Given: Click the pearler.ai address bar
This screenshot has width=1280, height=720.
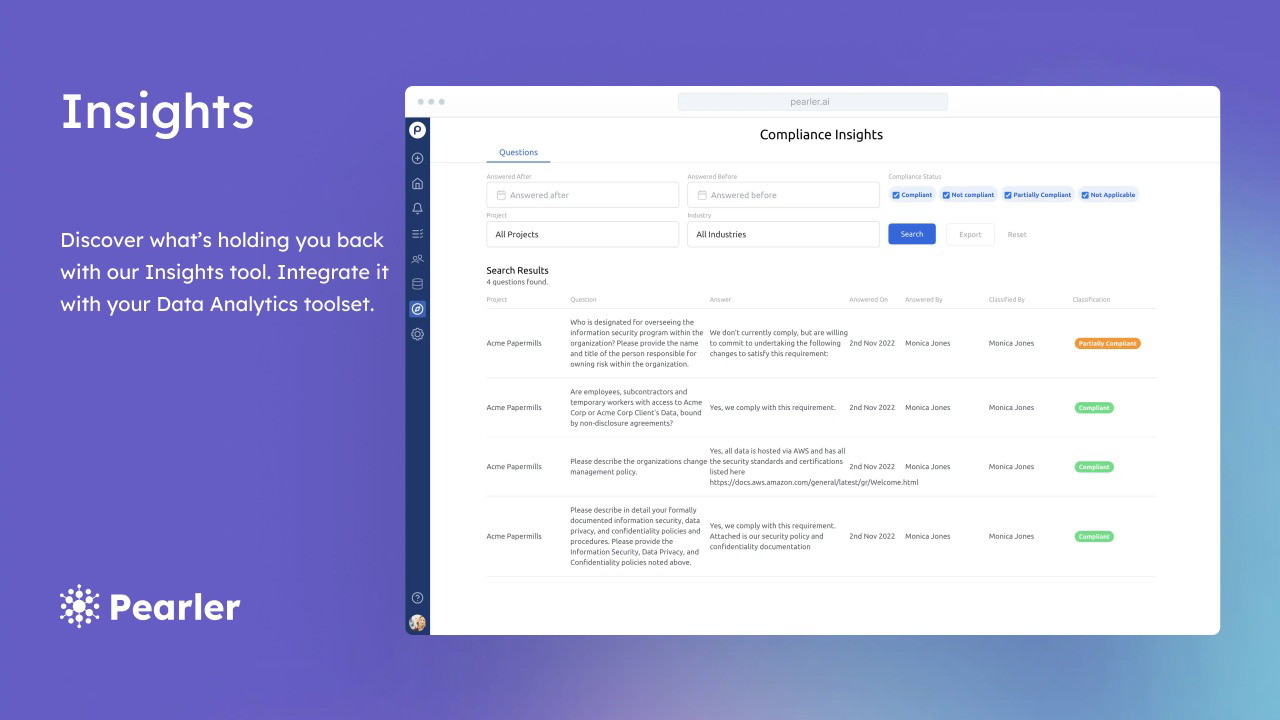Looking at the screenshot, I should 812,101.
